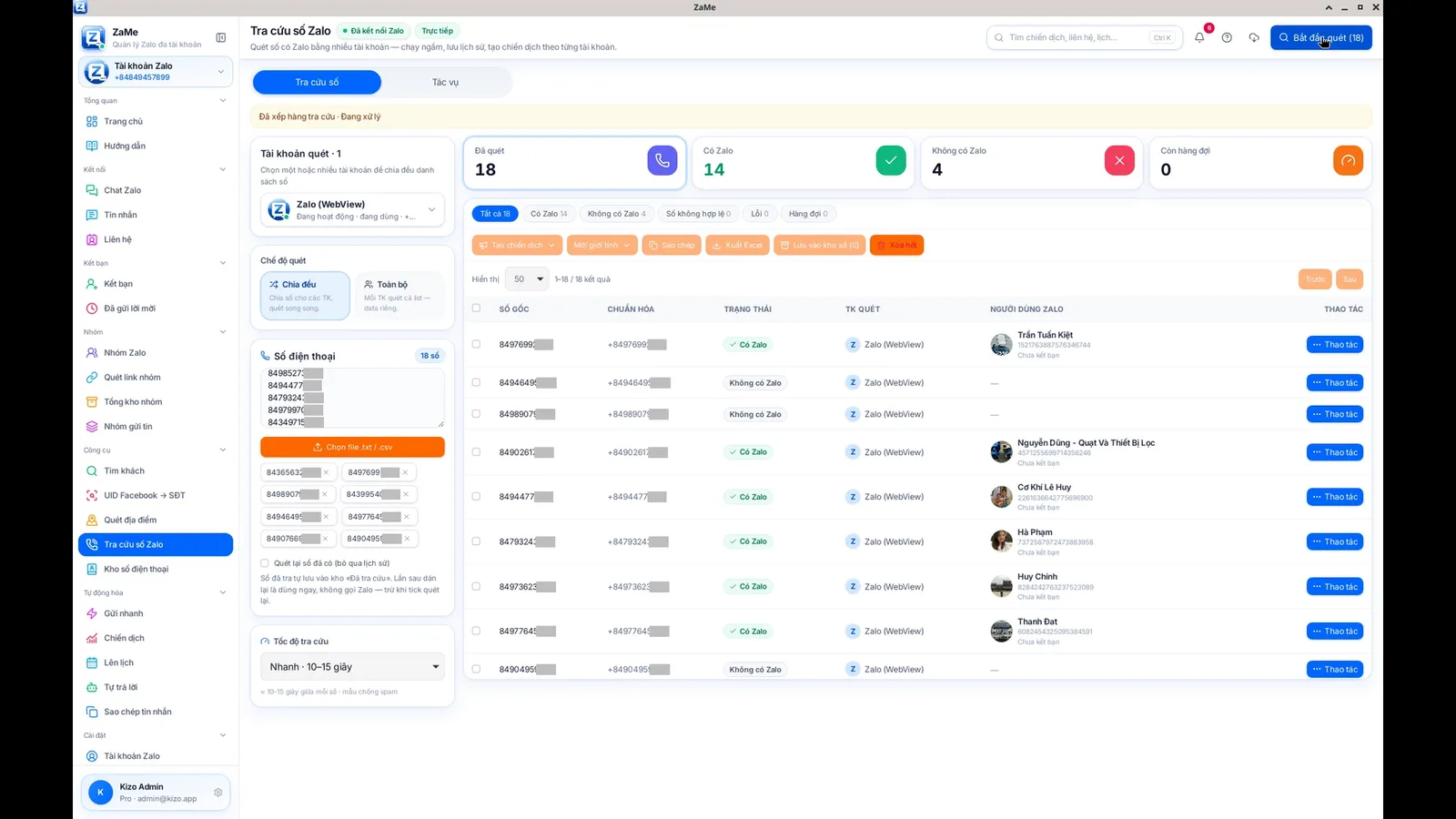Viewport: 1456px width, 819px height.
Task: Go to Tin nhắn section
Action: pos(156,215)
